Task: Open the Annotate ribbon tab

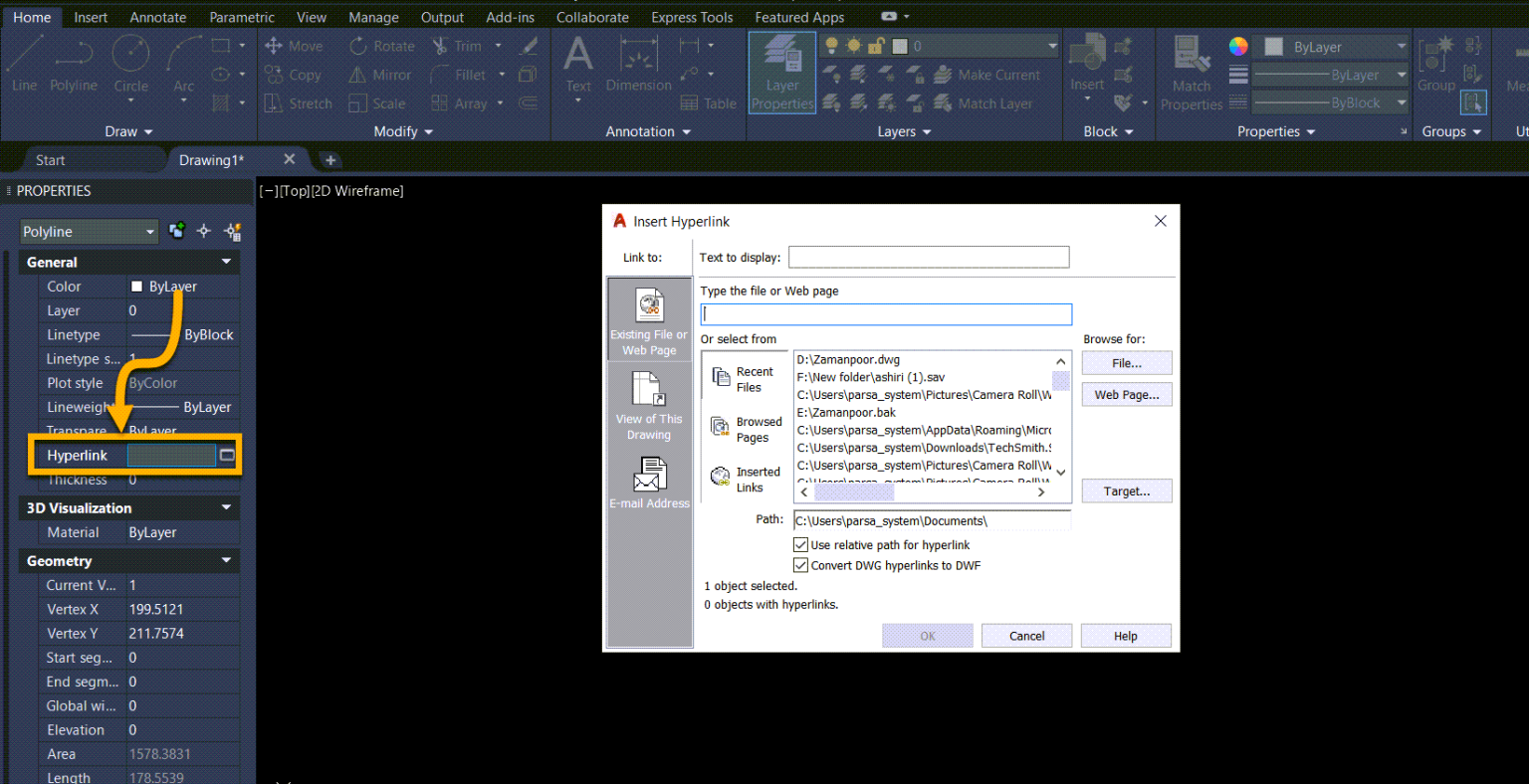Action: [157, 17]
